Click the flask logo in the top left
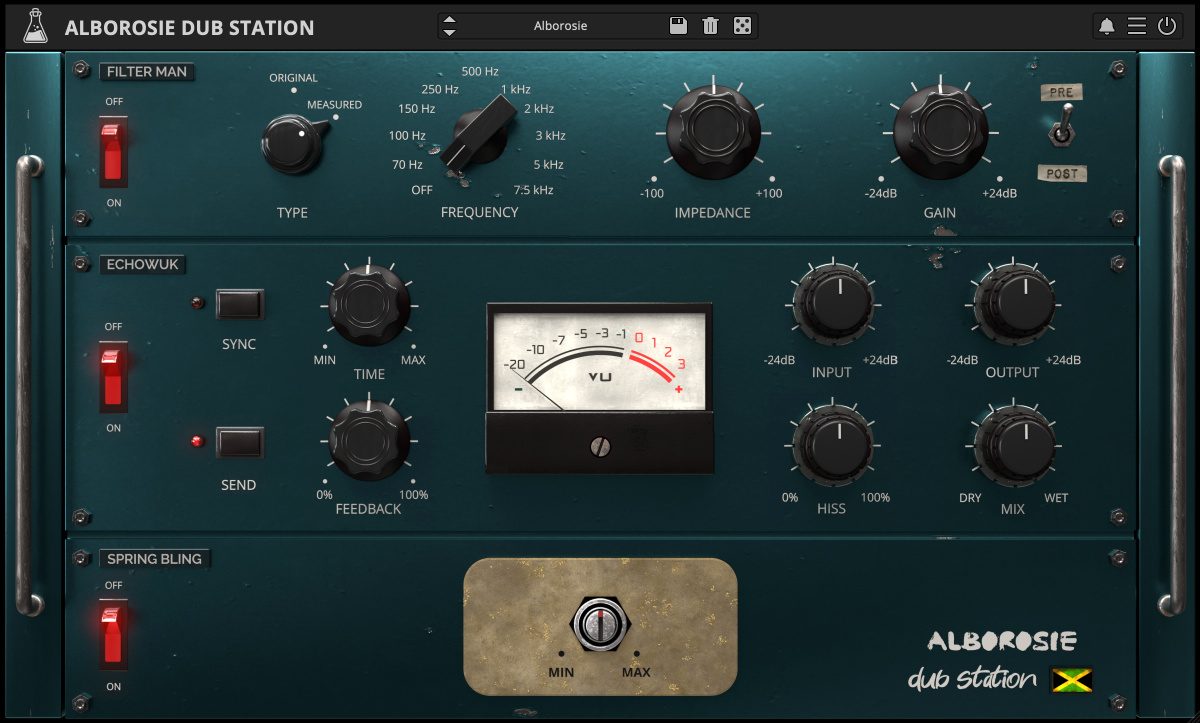Image resolution: width=1200 pixels, height=723 pixels. (x=37, y=25)
